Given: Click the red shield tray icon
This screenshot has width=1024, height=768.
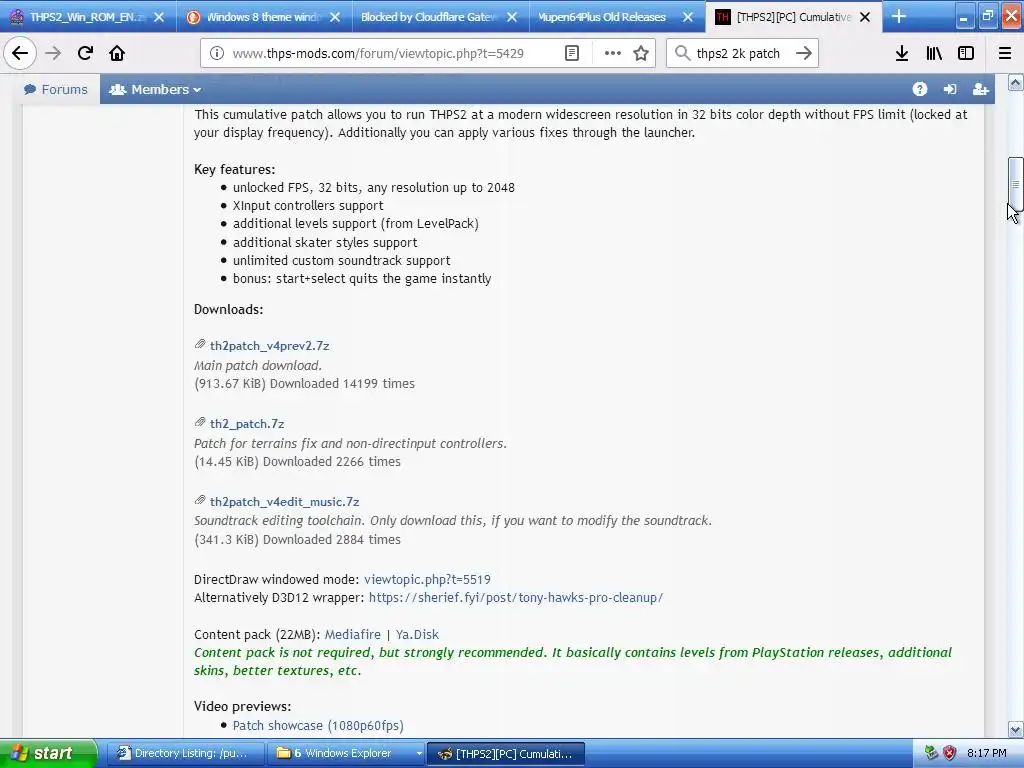Looking at the screenshot, I should point(950,753).
